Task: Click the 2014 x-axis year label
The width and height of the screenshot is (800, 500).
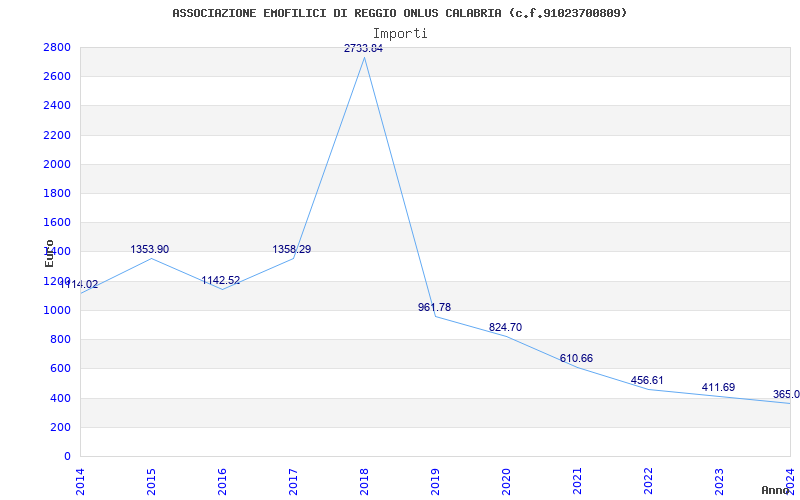Action: (x=80, y=482)
